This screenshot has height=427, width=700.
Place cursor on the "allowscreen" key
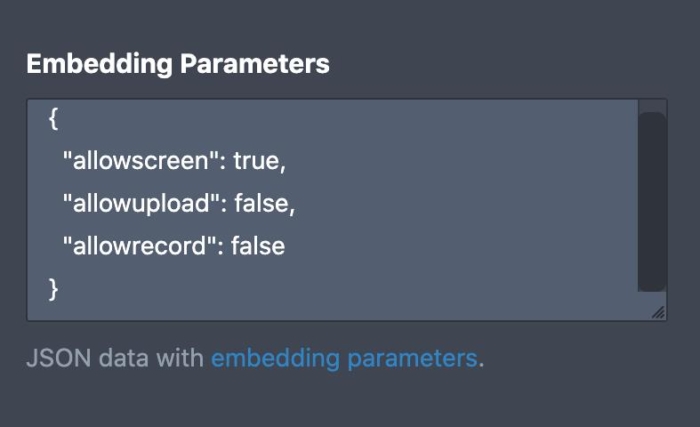click(139, 161)
